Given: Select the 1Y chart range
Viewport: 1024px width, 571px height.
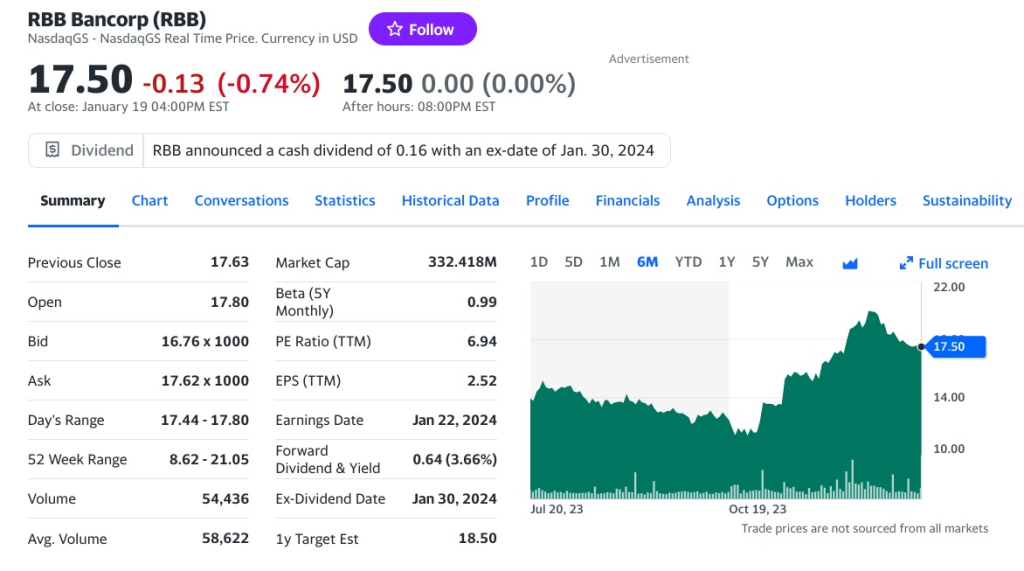Looking at the screenshot, I should tap(727, 262).
